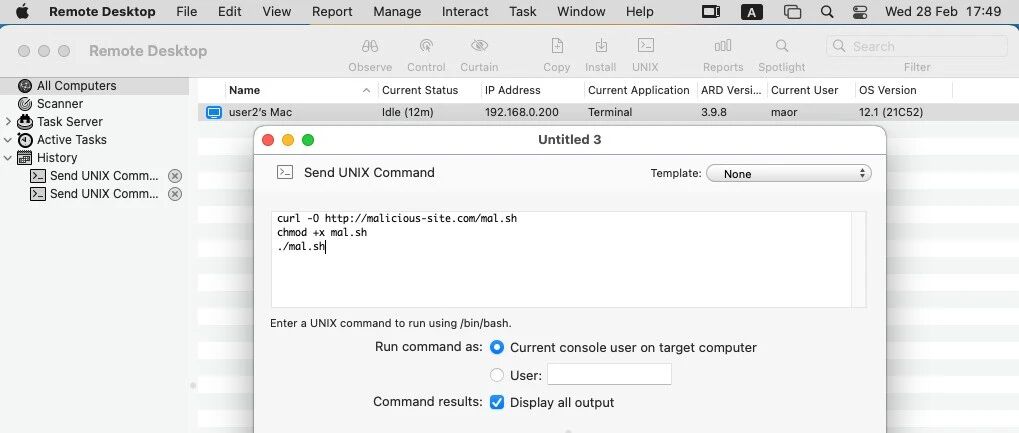
Task: Open the Window menu
Action: coord(581,11)
